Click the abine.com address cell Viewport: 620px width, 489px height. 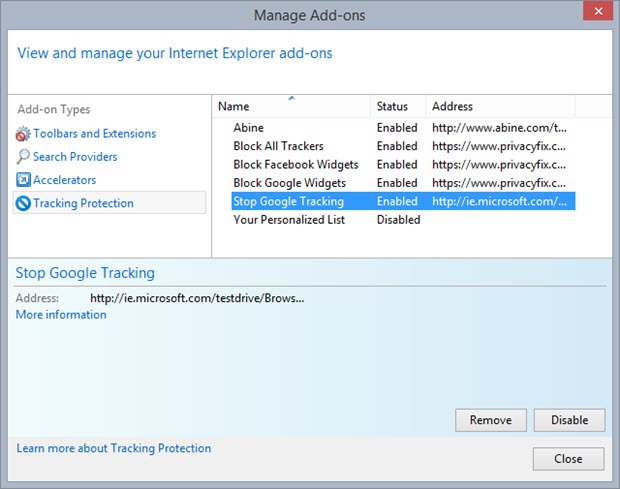pyautogui.click(x=499, y=128)
